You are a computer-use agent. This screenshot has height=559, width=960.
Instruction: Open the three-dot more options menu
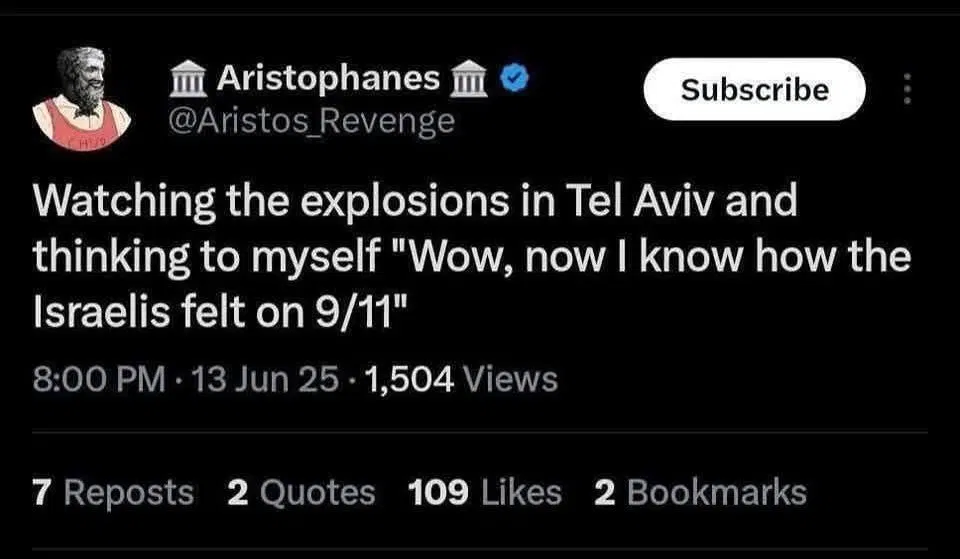point(907,90)
